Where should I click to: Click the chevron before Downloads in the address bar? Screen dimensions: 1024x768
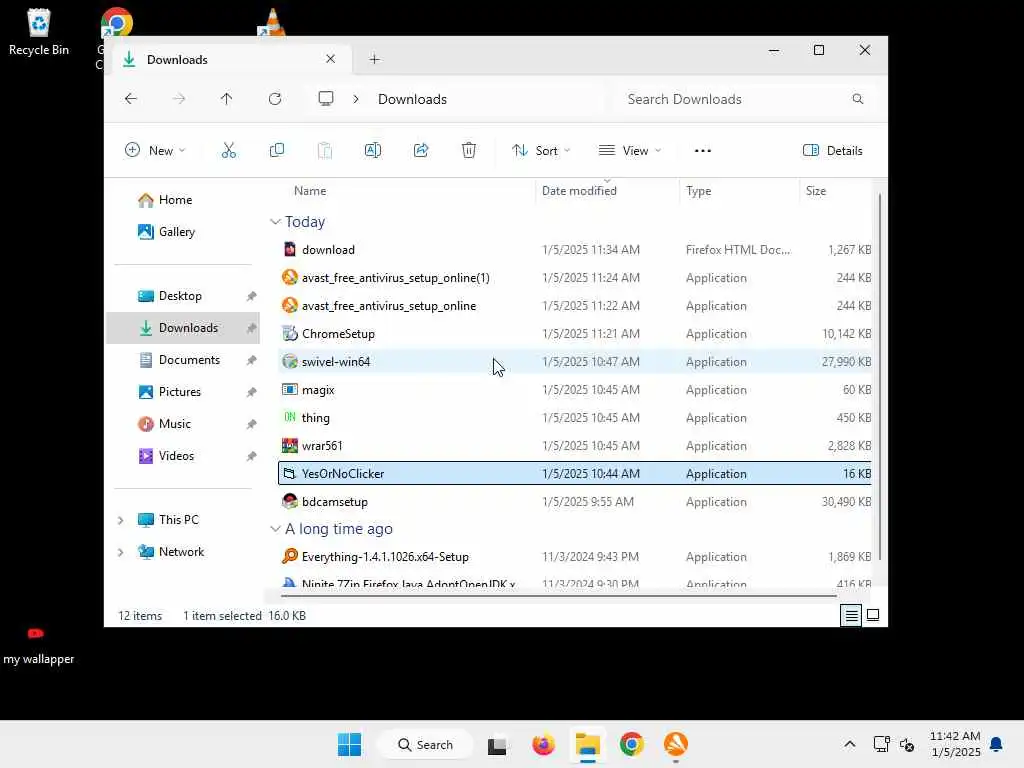pos(356,99)
